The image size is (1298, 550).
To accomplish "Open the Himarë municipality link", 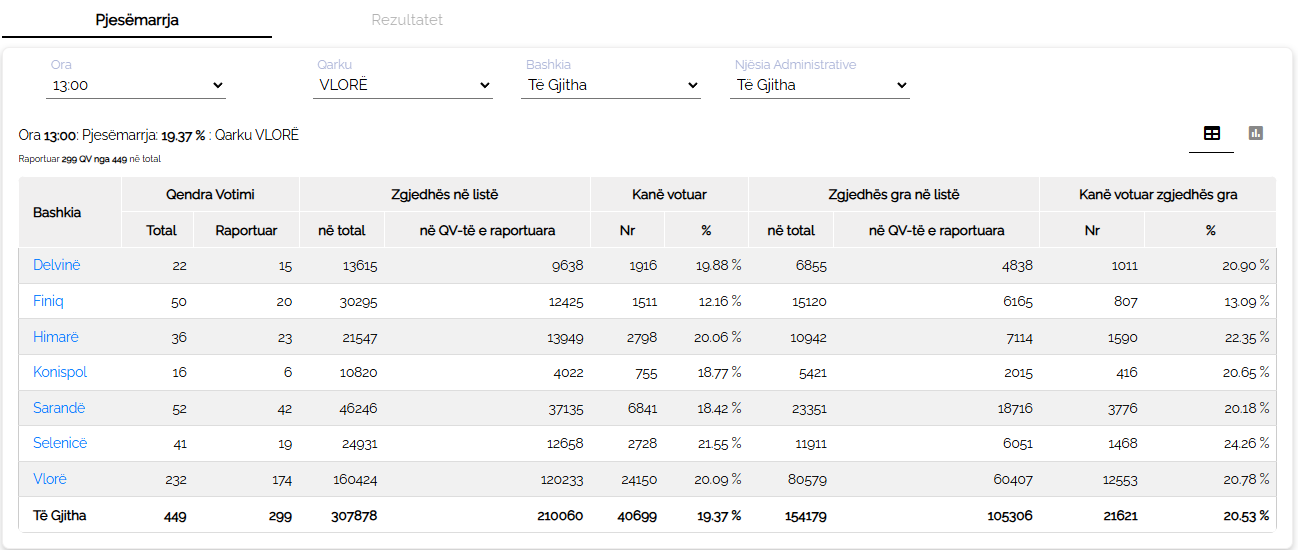I will [x=55, y=337].
